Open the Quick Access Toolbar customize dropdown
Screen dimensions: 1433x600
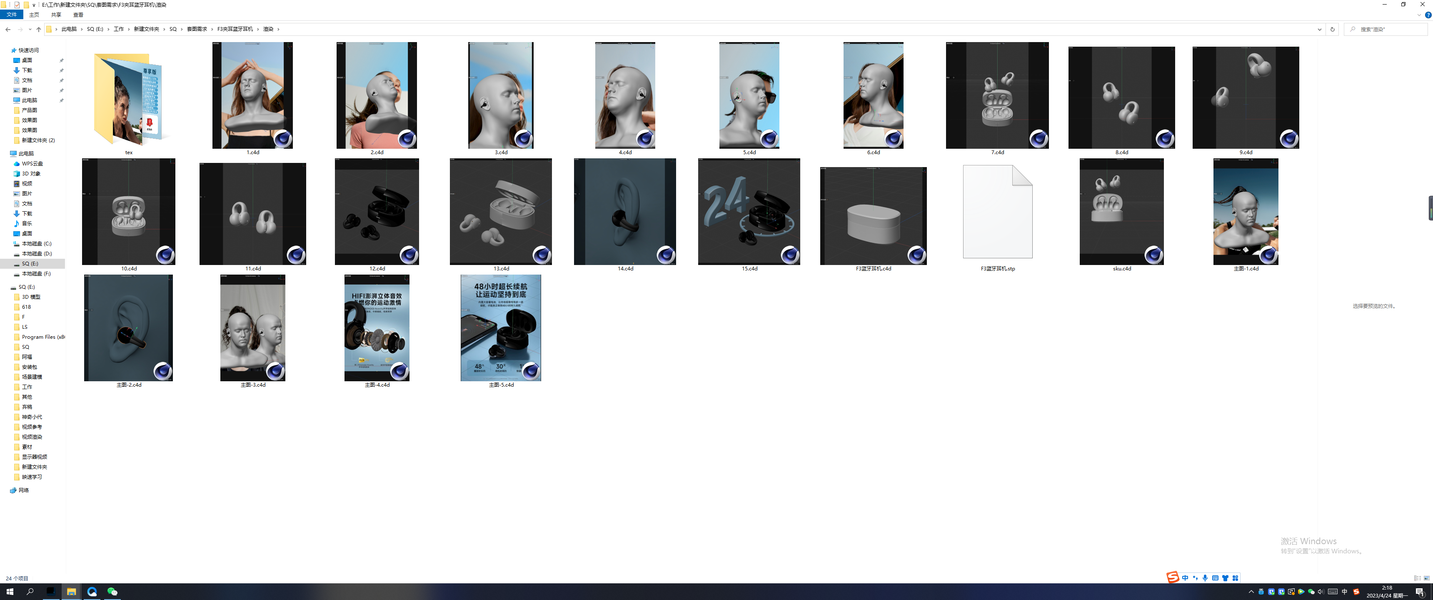coord(34,5)
